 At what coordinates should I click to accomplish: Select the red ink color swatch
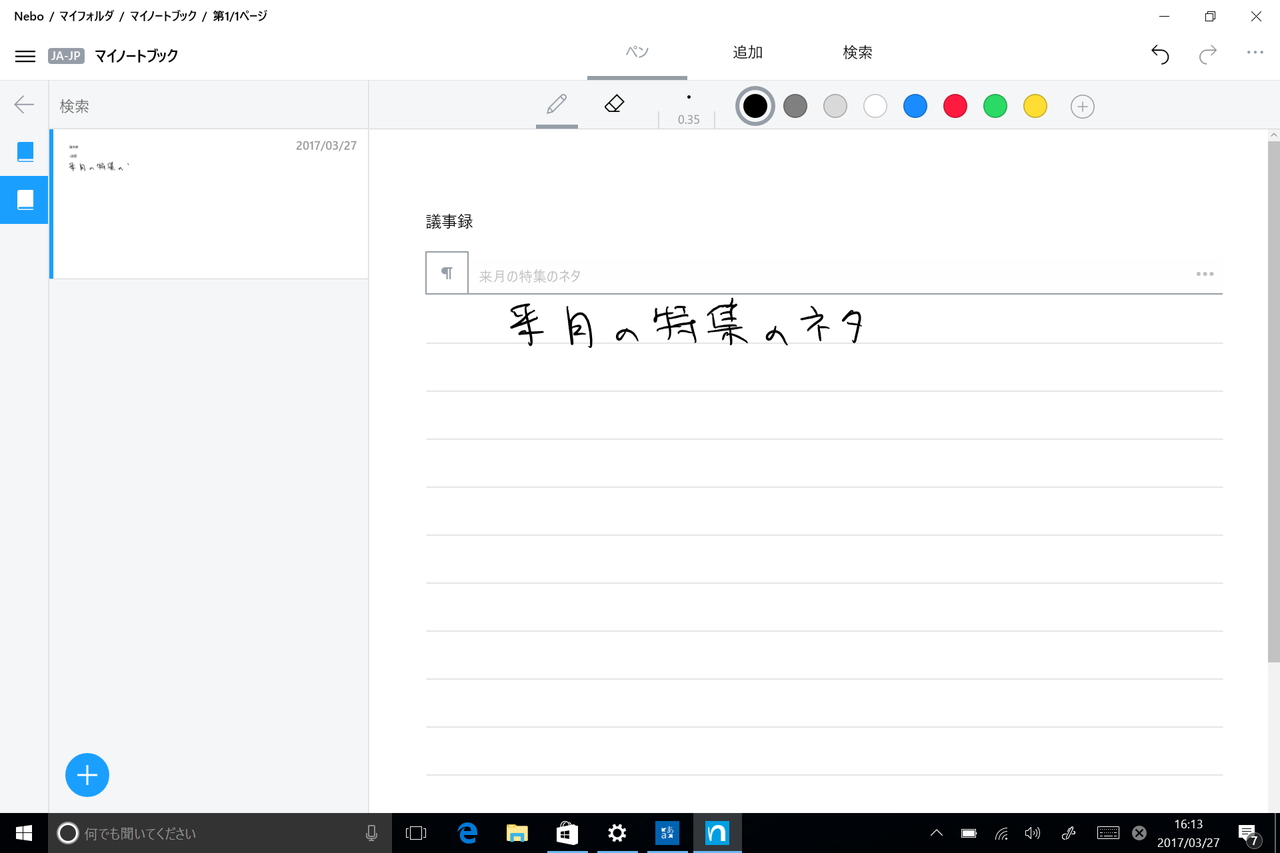pyautogui.click(x=955, y=105)
